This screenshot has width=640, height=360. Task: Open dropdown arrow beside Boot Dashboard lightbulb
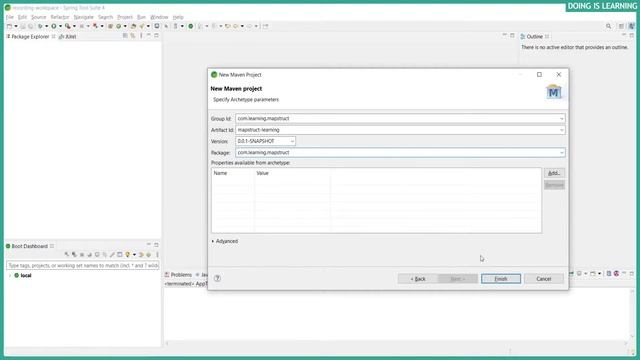(x=134, y=255)
